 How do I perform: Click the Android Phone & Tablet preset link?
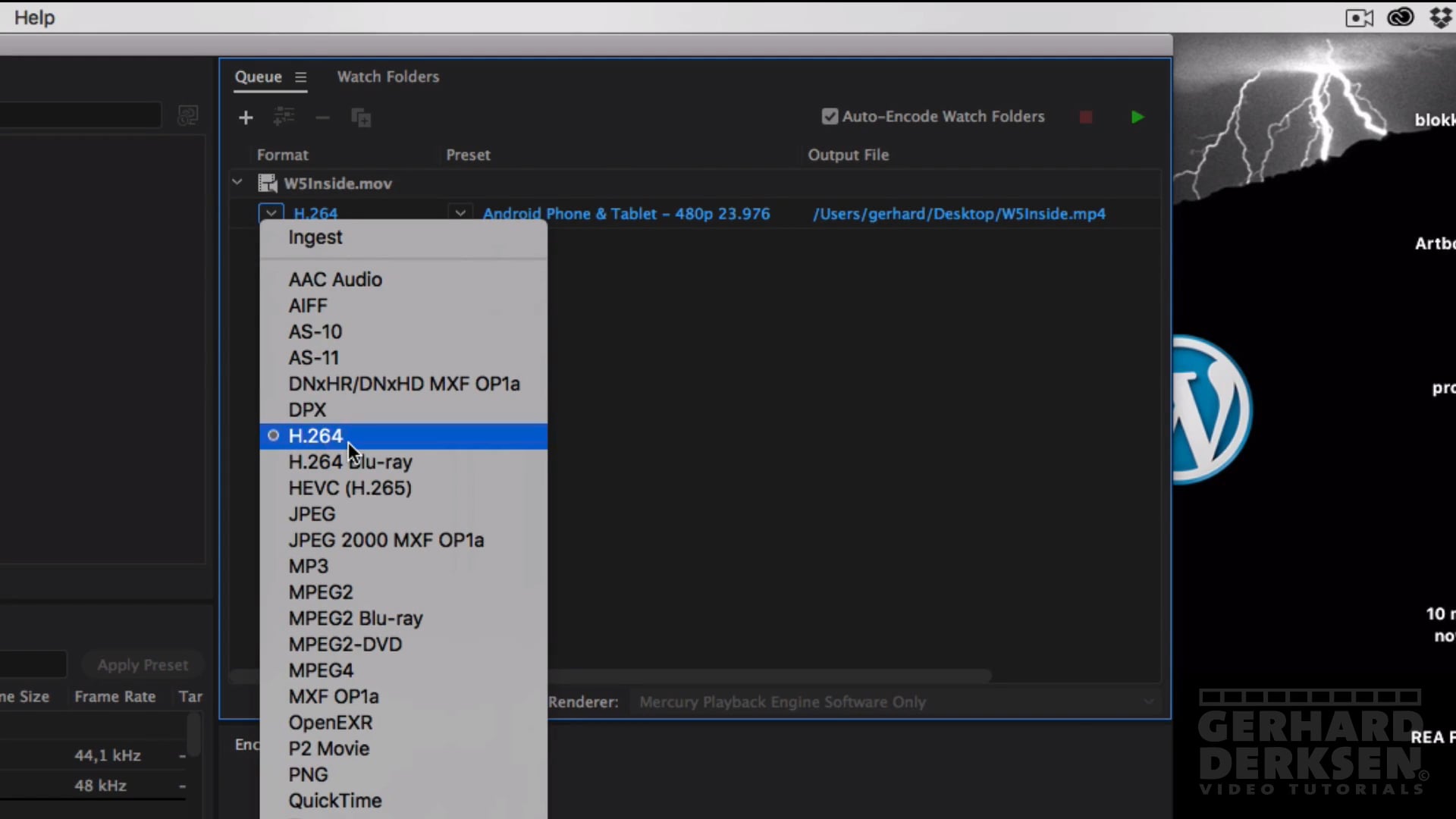626,214
